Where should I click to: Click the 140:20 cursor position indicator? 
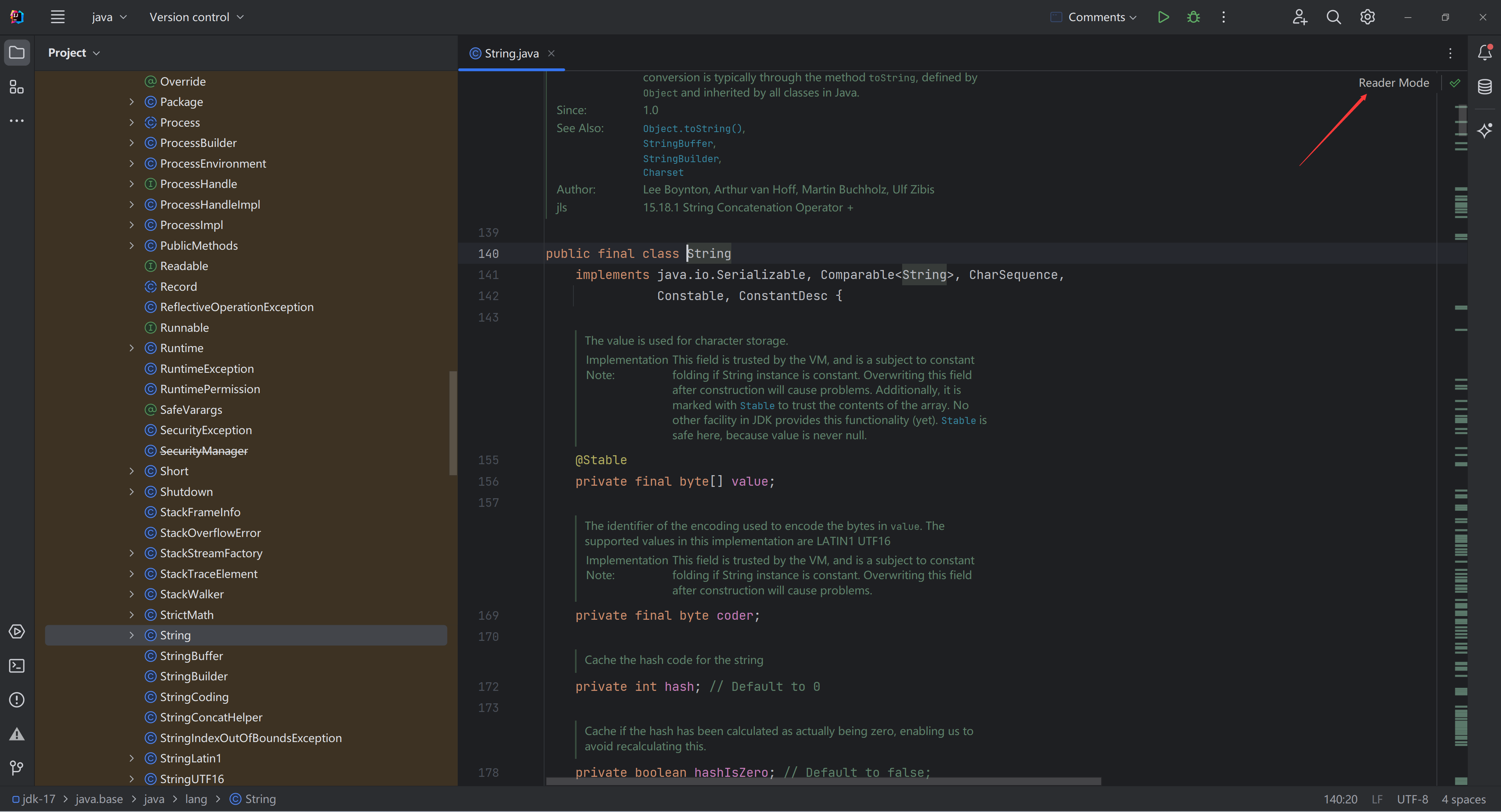click(x=1340, y=799)
